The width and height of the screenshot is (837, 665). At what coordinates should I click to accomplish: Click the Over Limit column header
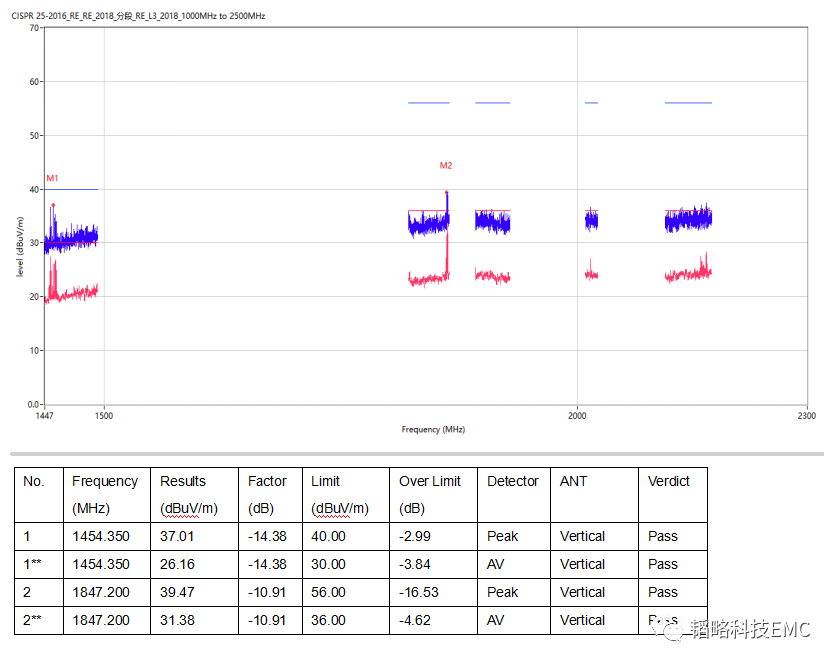coord(430,481)
